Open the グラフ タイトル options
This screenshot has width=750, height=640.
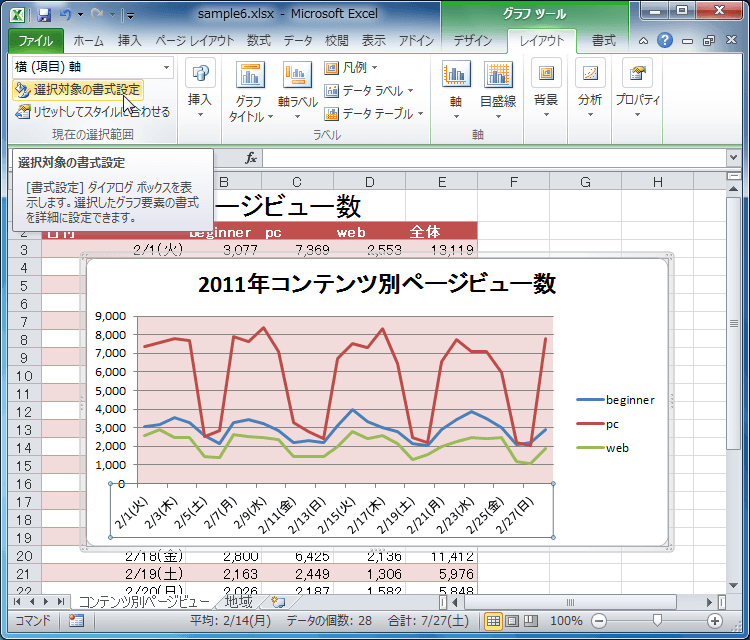click(249, 92)
